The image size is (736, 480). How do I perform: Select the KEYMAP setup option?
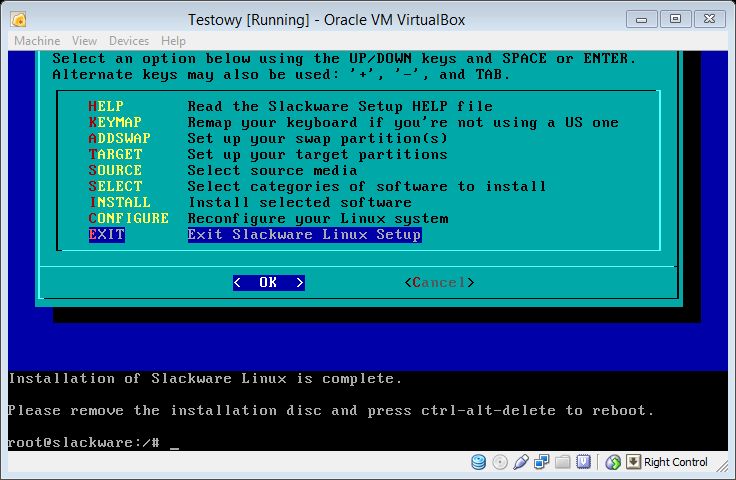tap(115, 122)
